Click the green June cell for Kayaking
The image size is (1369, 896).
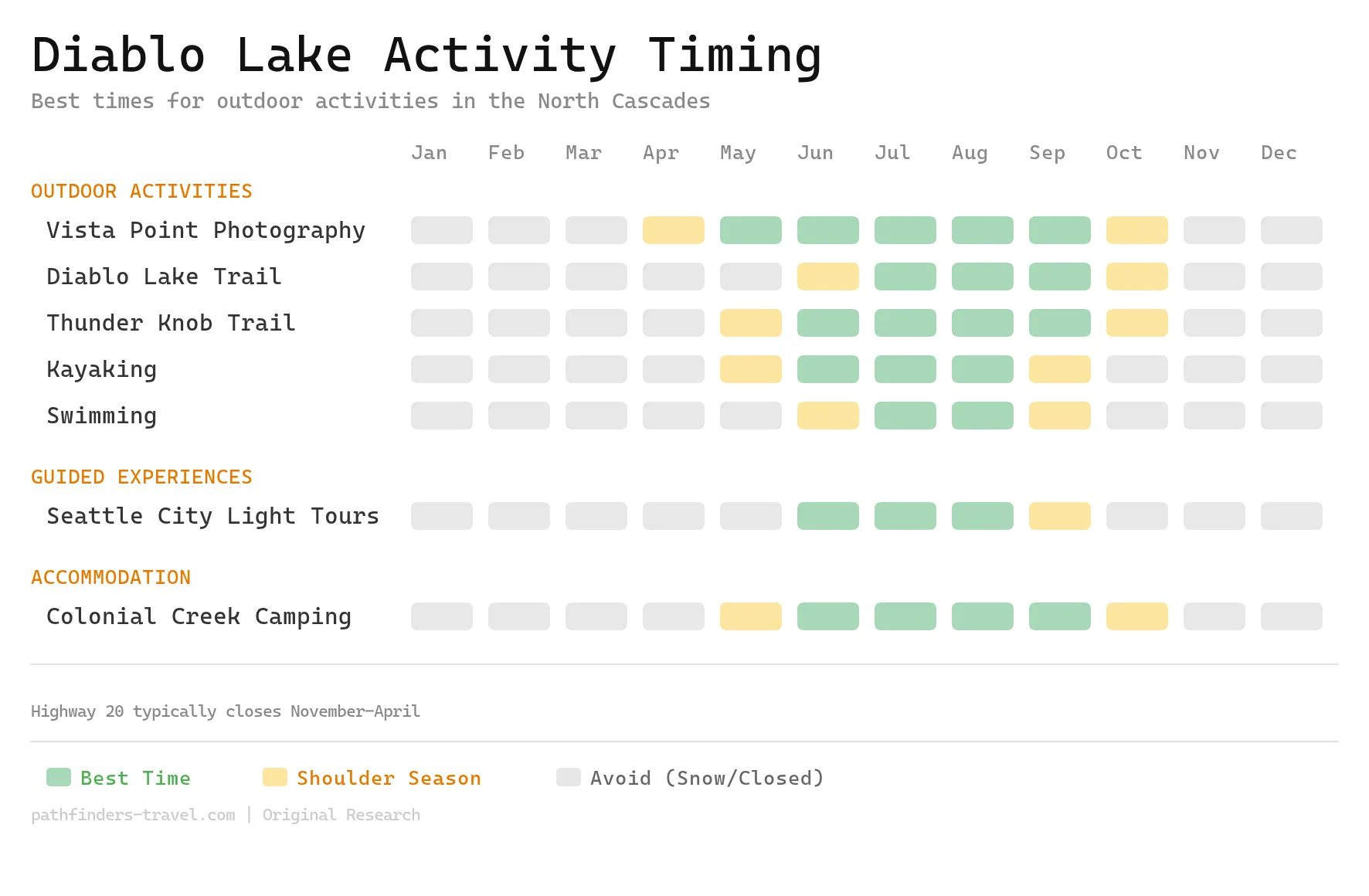click(x=827, y=369)
